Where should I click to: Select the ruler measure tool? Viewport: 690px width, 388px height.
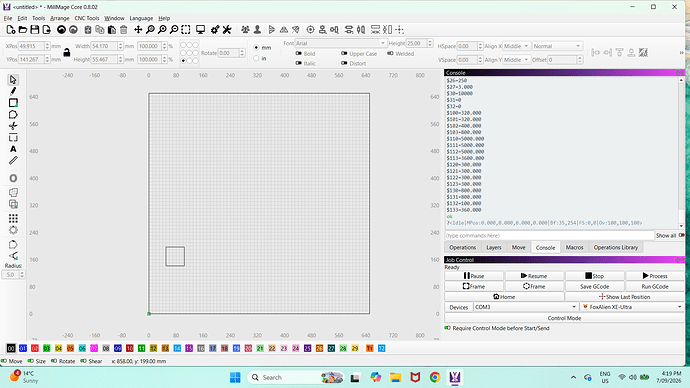point(13,161)
